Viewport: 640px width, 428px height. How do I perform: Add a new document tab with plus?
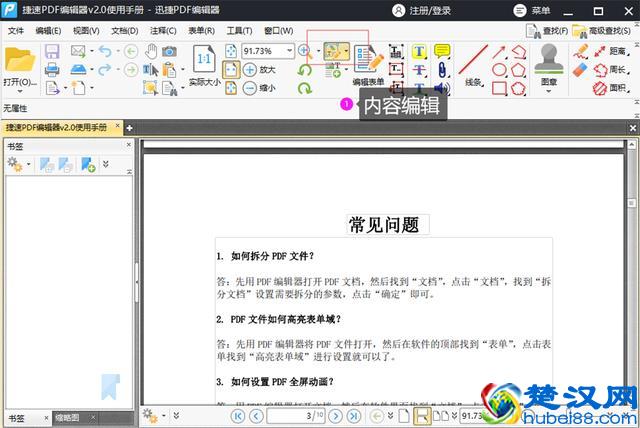coord(129,128)
